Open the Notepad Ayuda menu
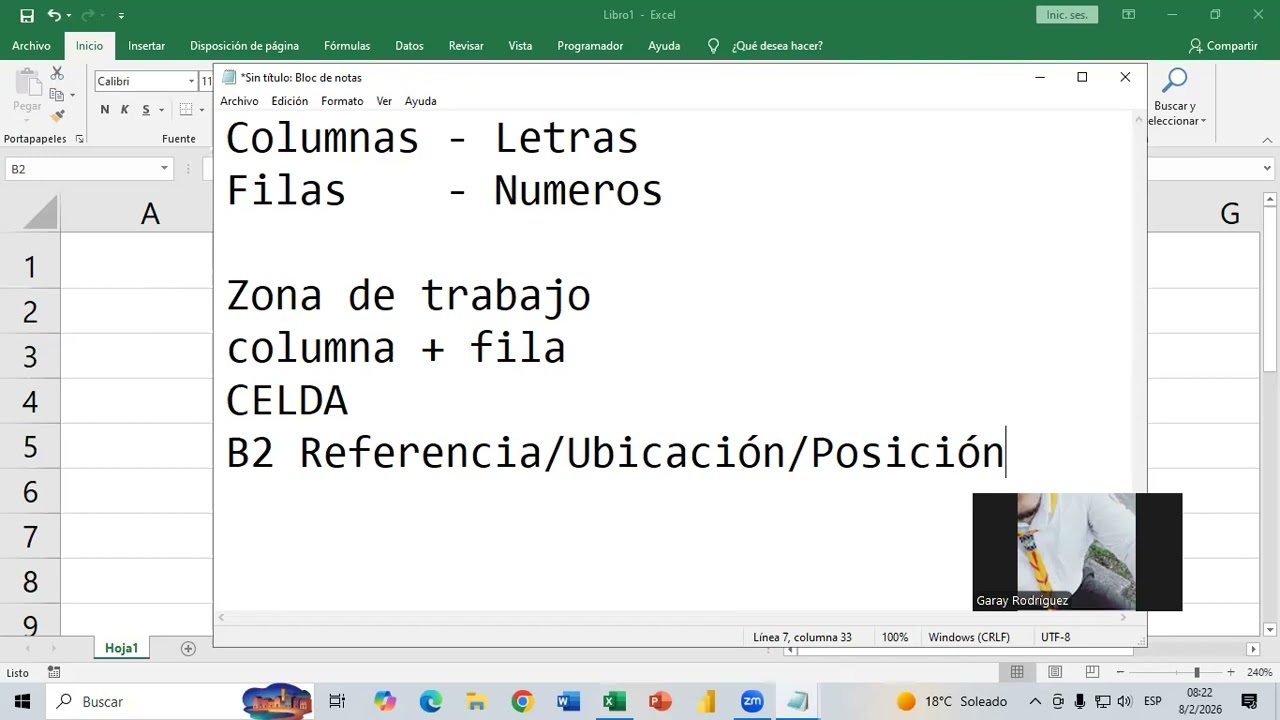This screenshot has height=720, width=1280. (420, 101)
